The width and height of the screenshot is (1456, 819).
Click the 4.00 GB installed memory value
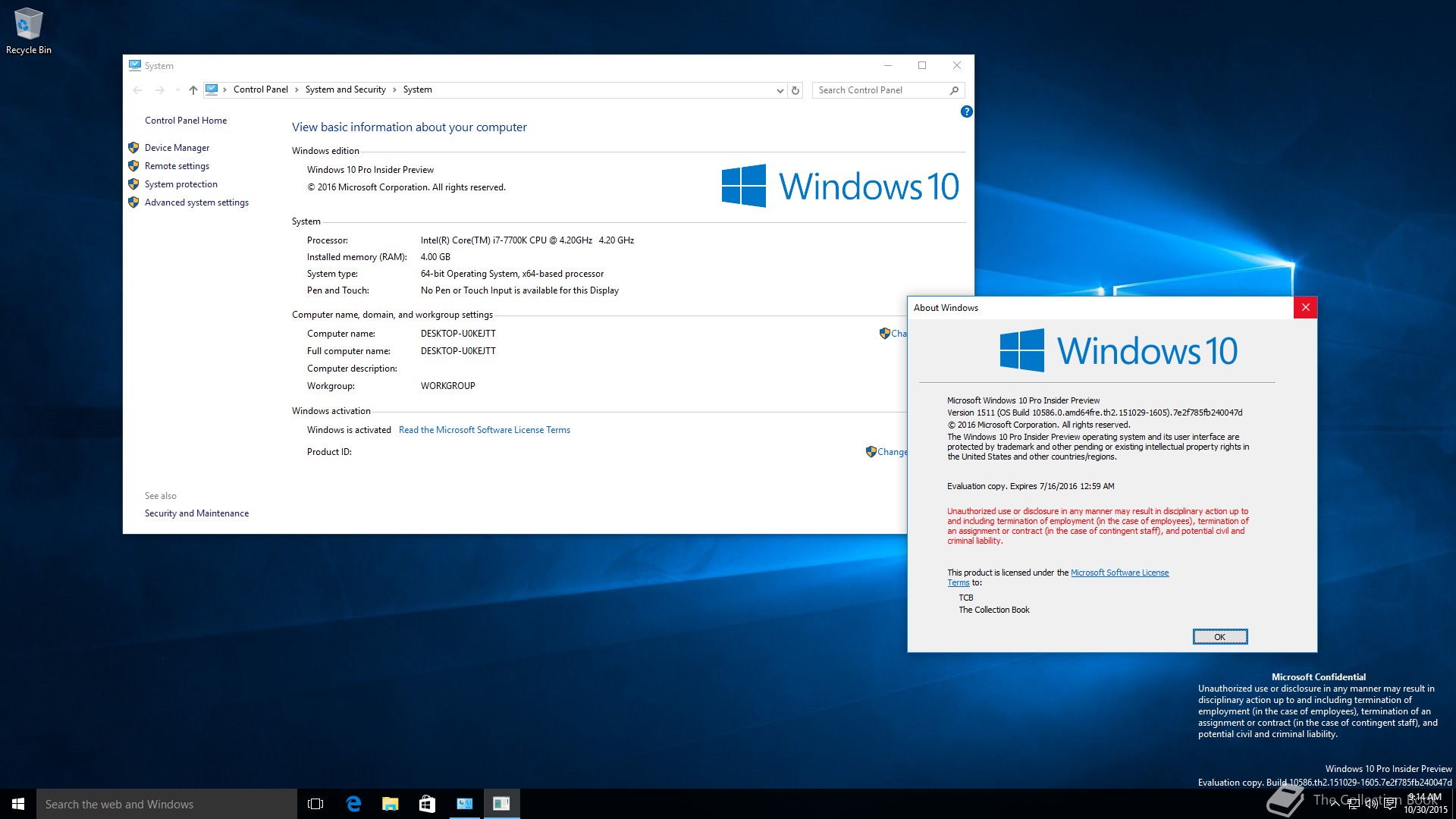[x=435, y=257]
